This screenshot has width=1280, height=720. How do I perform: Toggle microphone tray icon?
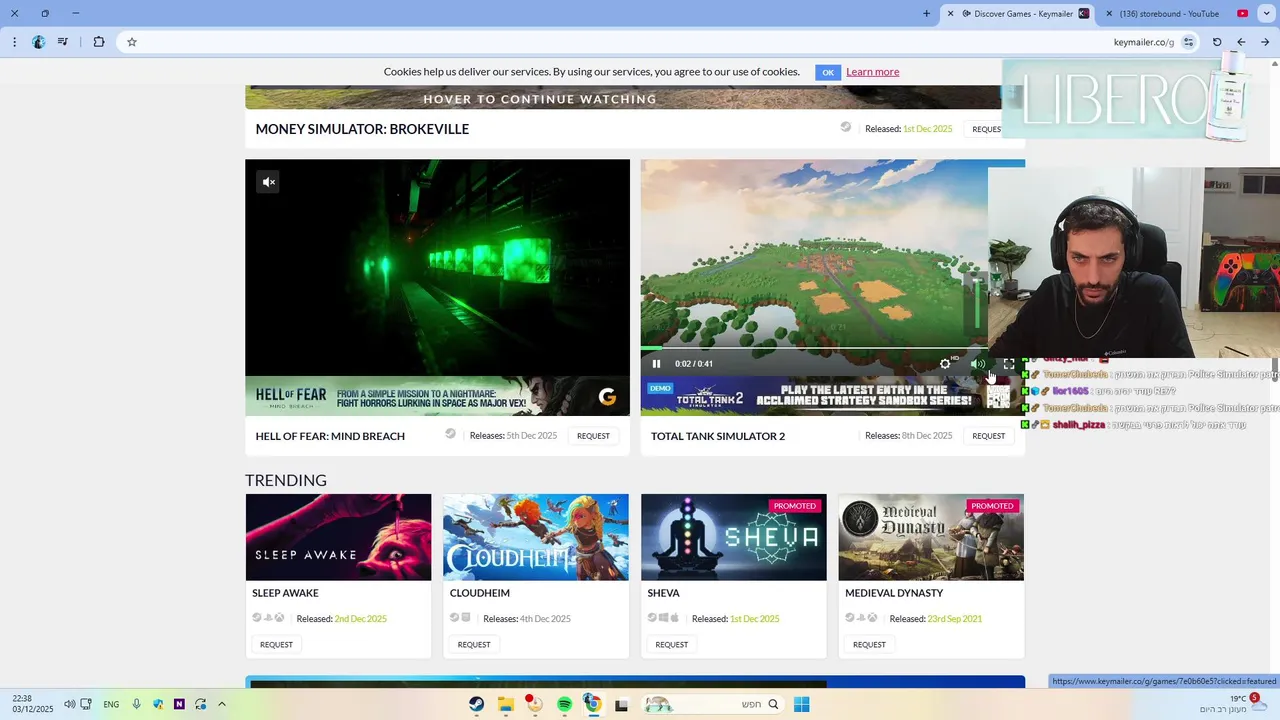136,704
